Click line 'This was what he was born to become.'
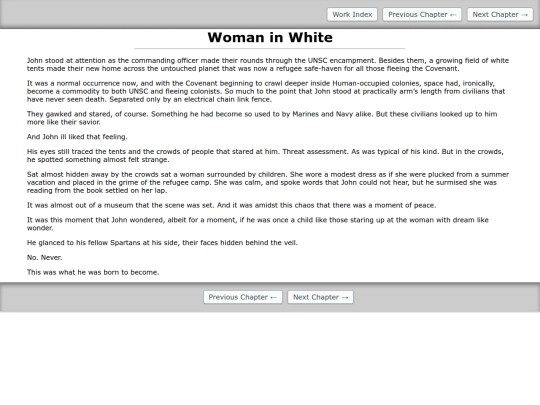 (x=93, y=272)
